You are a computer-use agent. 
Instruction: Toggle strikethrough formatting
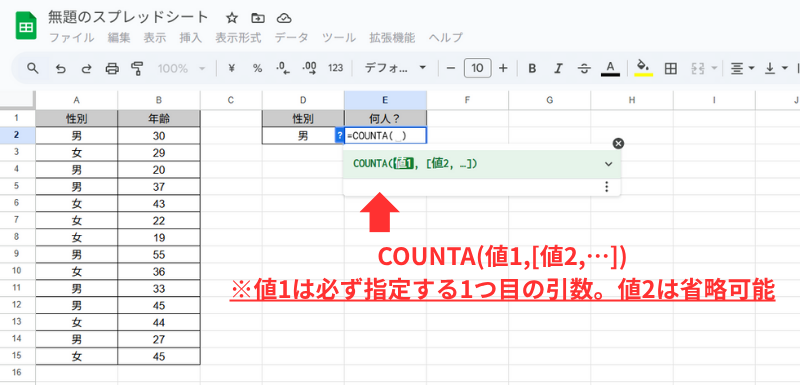point(585,68)
